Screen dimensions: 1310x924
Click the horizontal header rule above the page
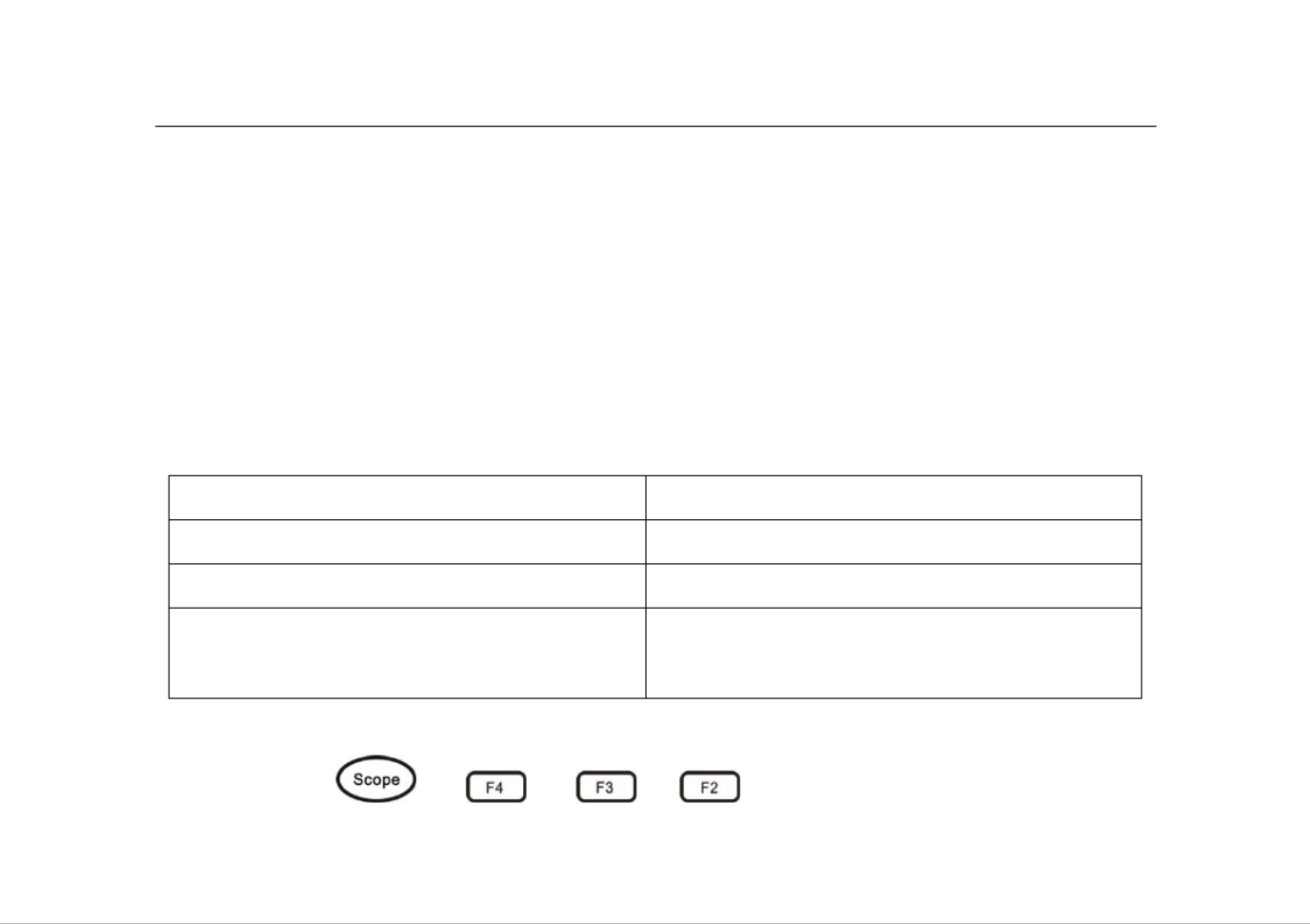(655, 126)
